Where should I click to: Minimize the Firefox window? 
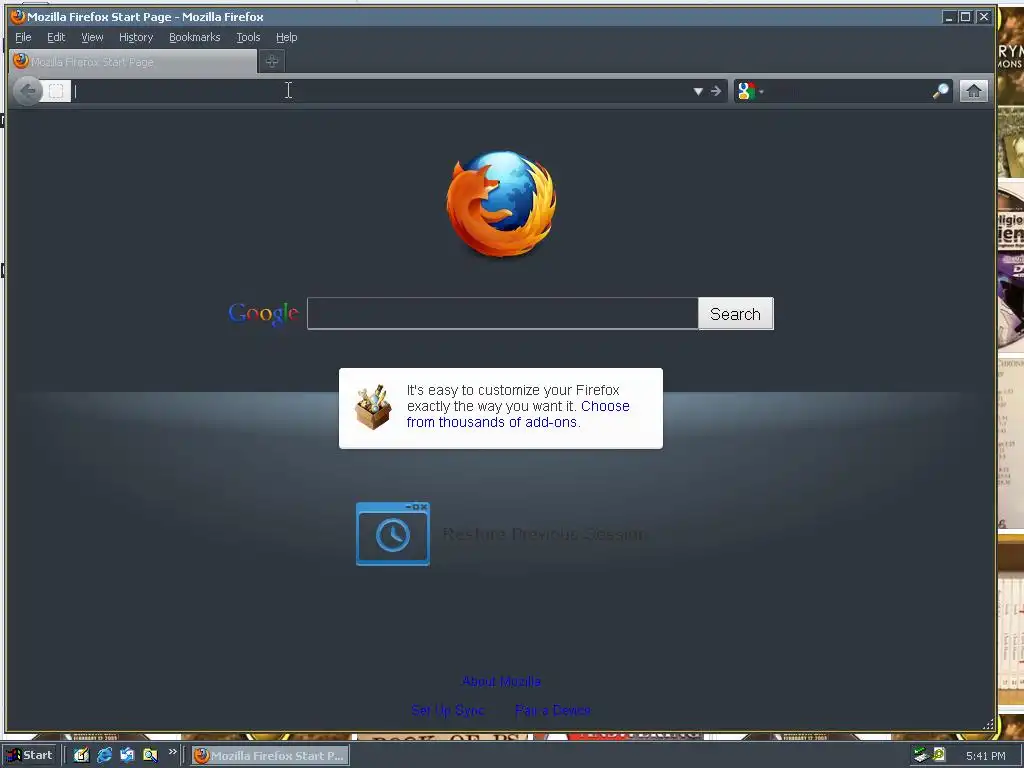[949, 17]
